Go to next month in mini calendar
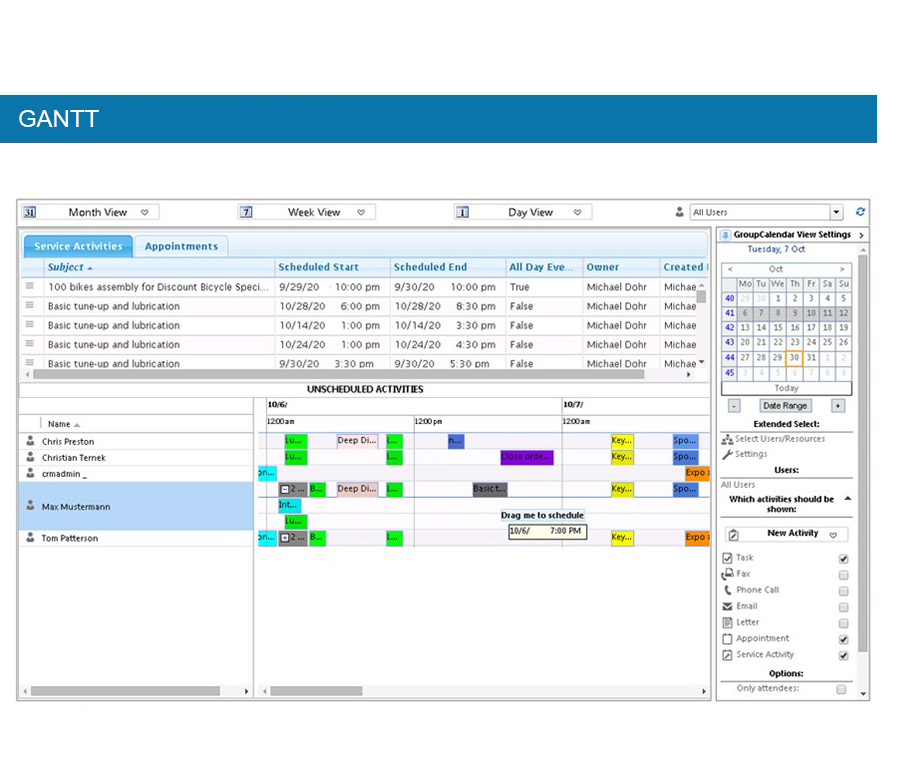This screenshot has height=760, width=905. tap(842, 269)
